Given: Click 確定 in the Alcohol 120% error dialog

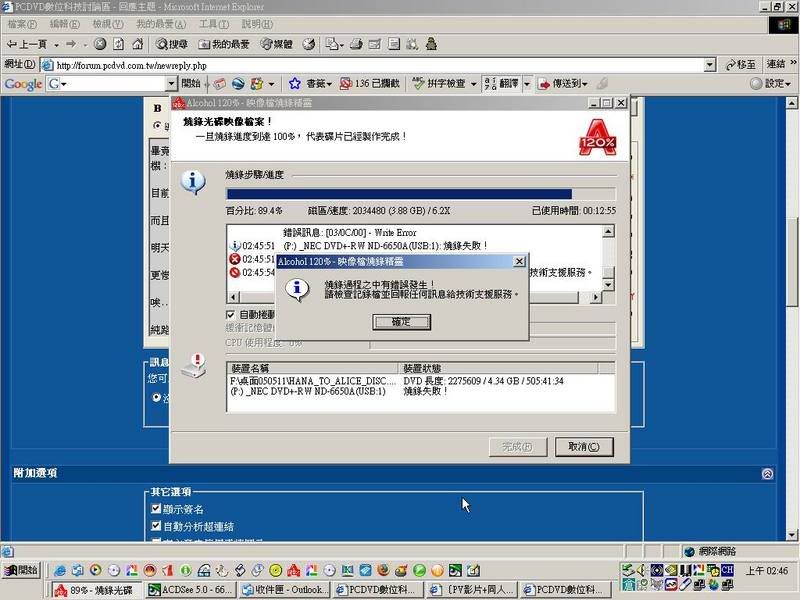Looking at the screenshot, I should pyautogui.click(x=402, y=322).
